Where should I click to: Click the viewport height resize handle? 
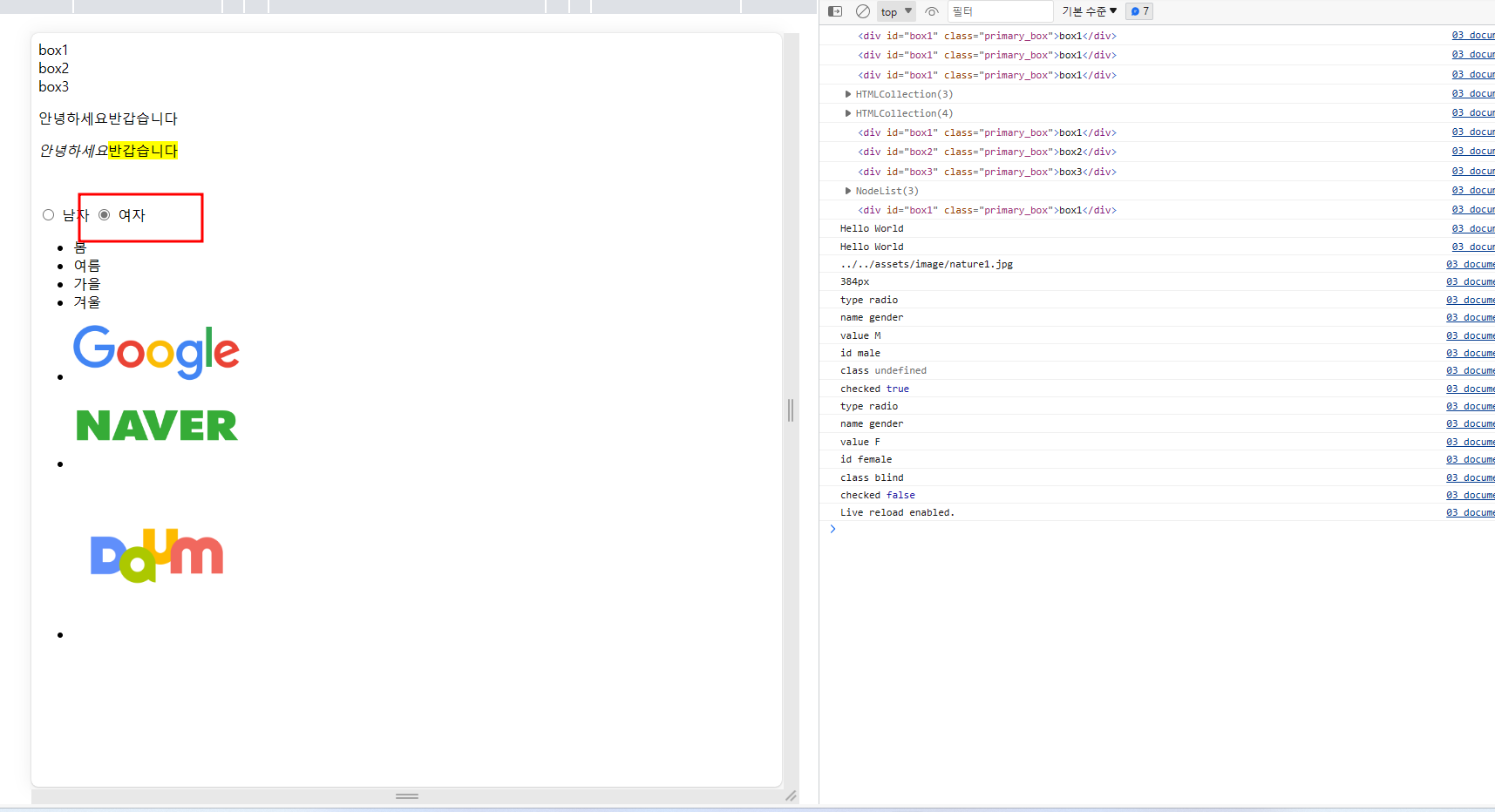pyautogui.click(x=407, y=796)
